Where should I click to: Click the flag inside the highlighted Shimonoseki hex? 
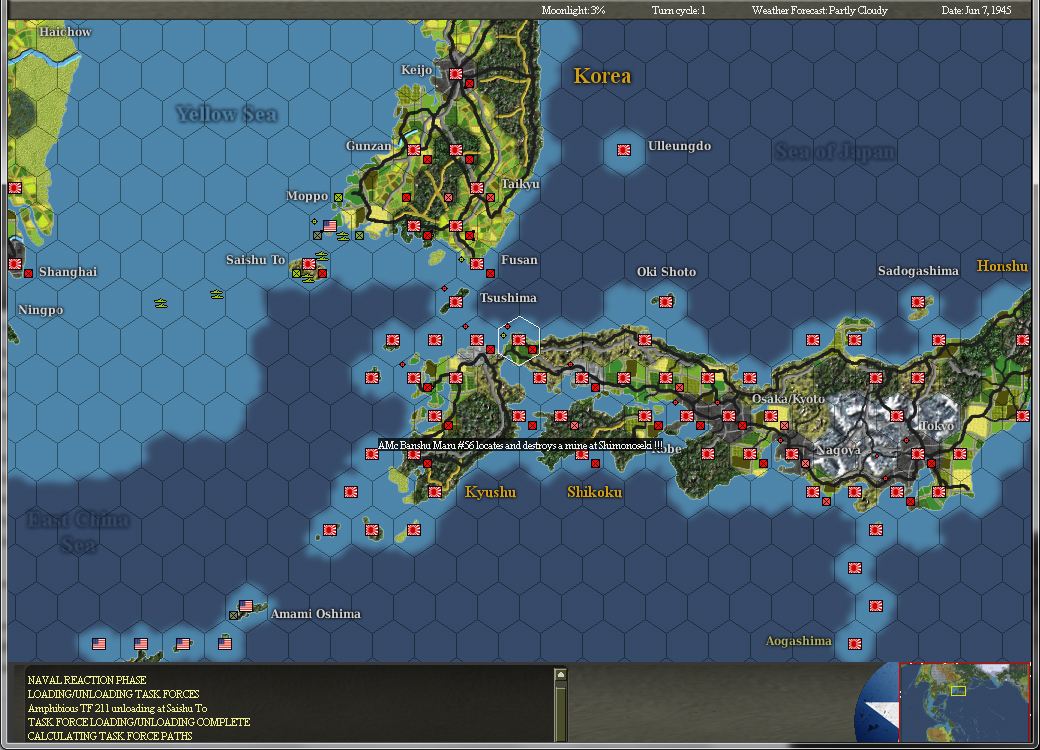click(x=519, y=340)
